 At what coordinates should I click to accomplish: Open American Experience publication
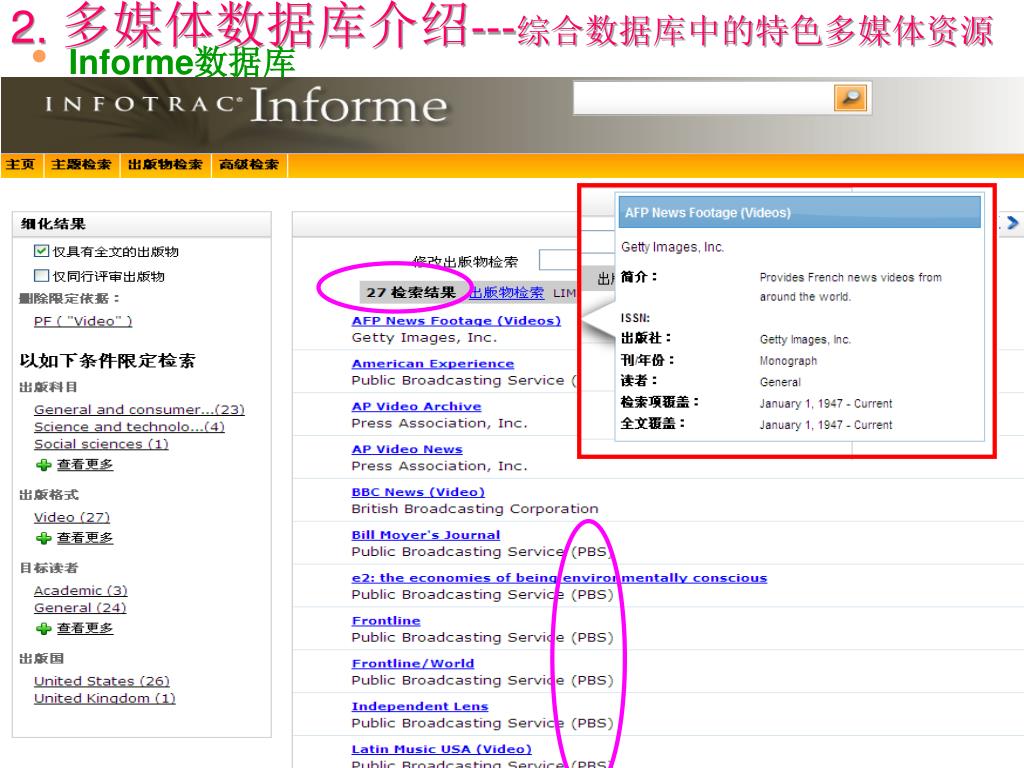tap(432, 364)
